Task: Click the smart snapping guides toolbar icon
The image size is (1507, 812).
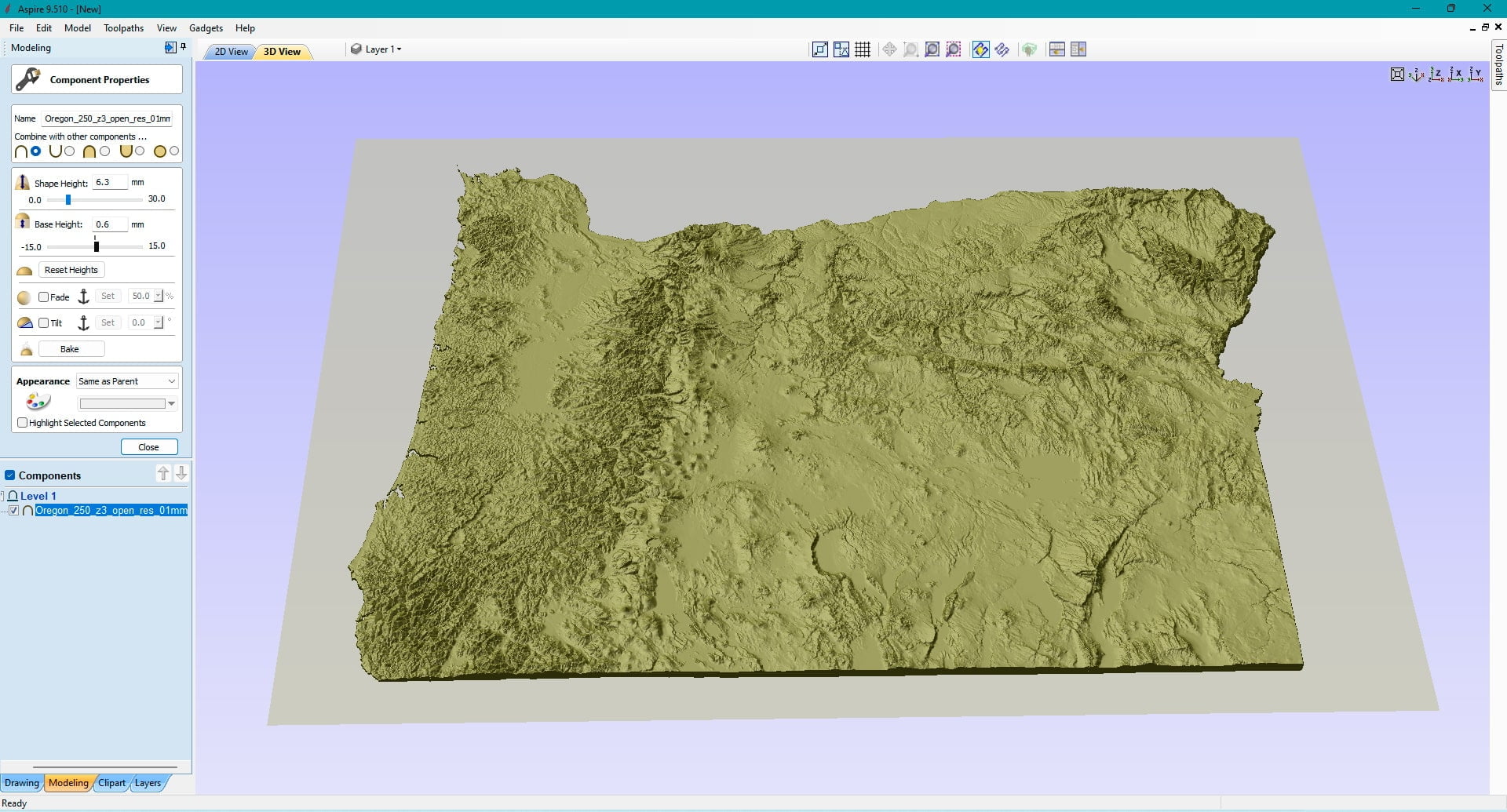Action: click(841, 49)
